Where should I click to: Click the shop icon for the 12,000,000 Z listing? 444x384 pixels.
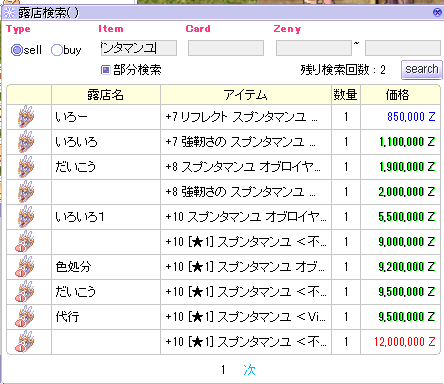[x=25, y=342]
